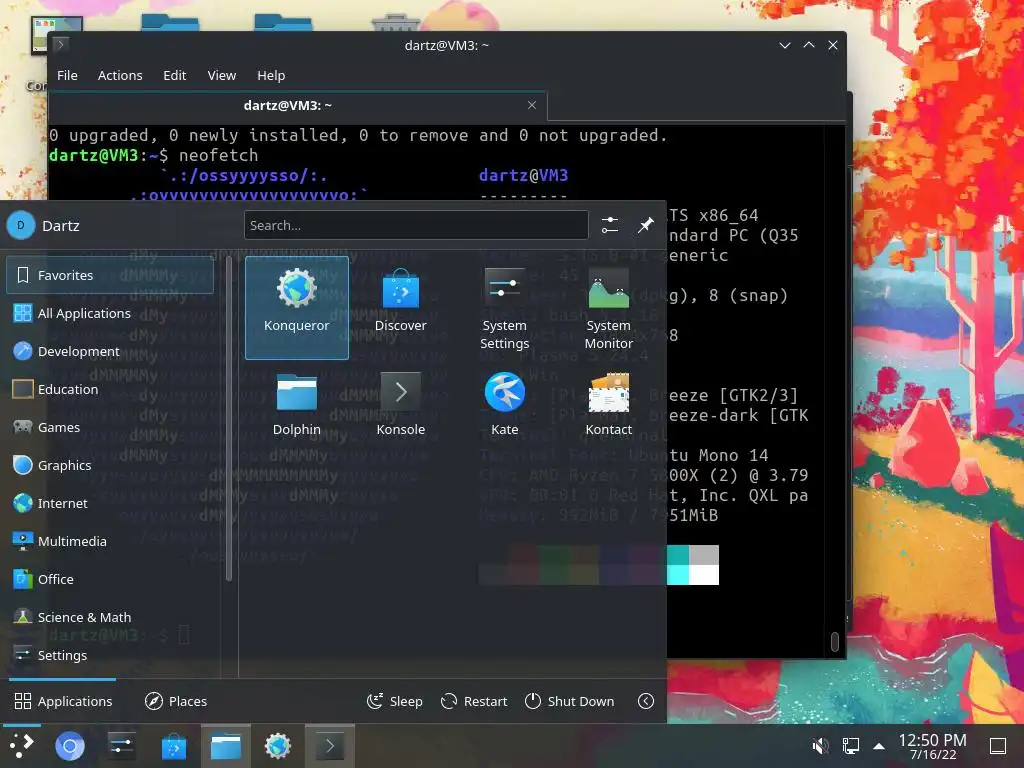The image size is (1024, 768).
Task: Open blue circle browser in taskbar
Action: 70,746
